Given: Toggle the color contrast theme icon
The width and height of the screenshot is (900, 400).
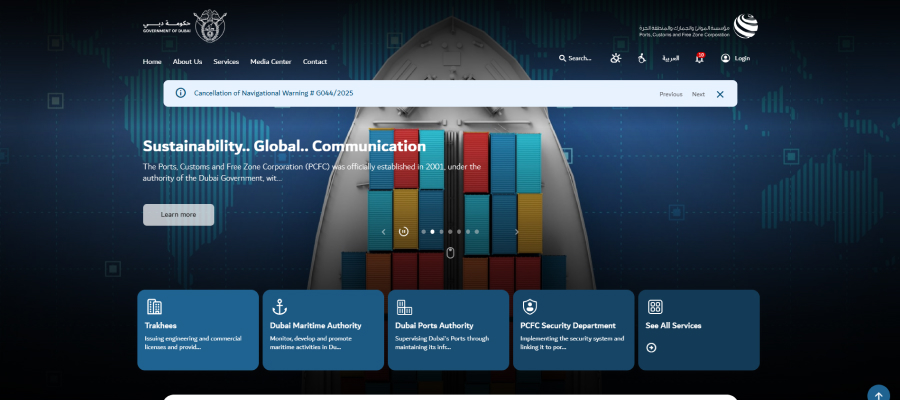Looking at the screenshot, I should tap(615, 58).
